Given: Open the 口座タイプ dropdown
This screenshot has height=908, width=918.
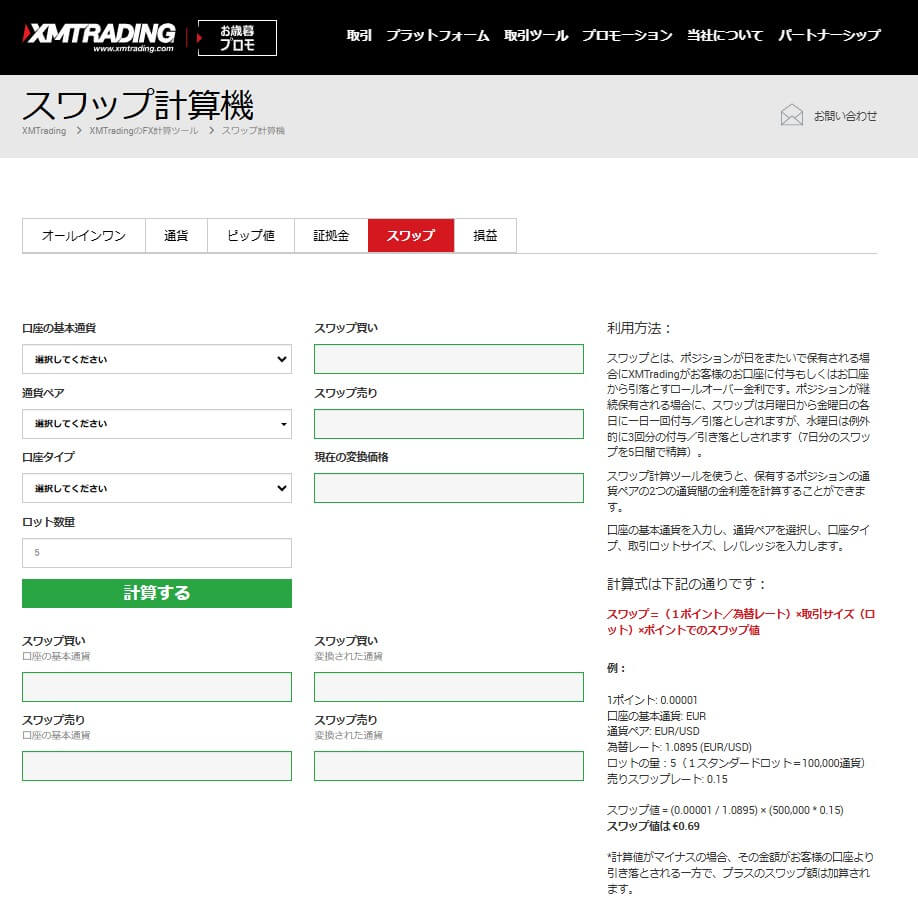Looking at the screenshot, I should pos(156,488).
